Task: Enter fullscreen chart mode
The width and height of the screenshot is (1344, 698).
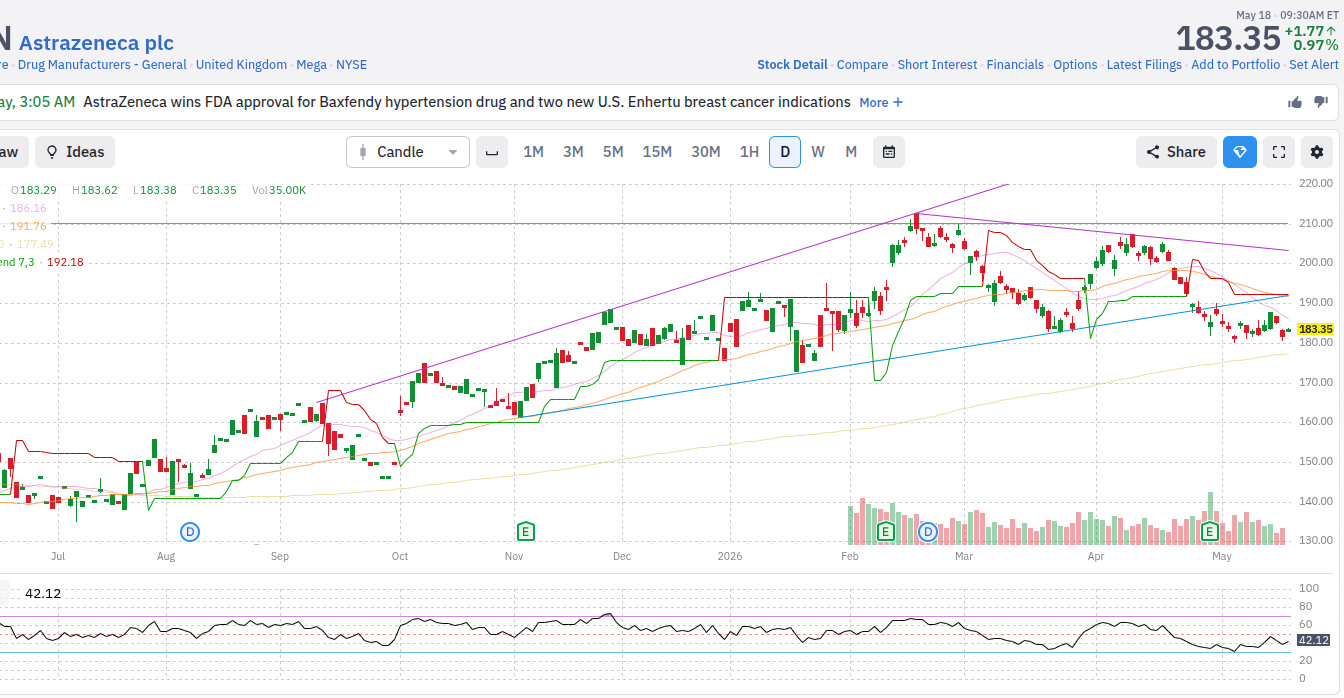Action: [x=1278, y=152]
